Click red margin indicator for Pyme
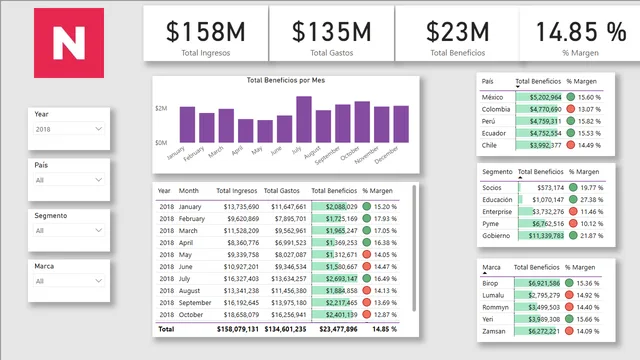The image size is (640, 360). pos(573,223)
